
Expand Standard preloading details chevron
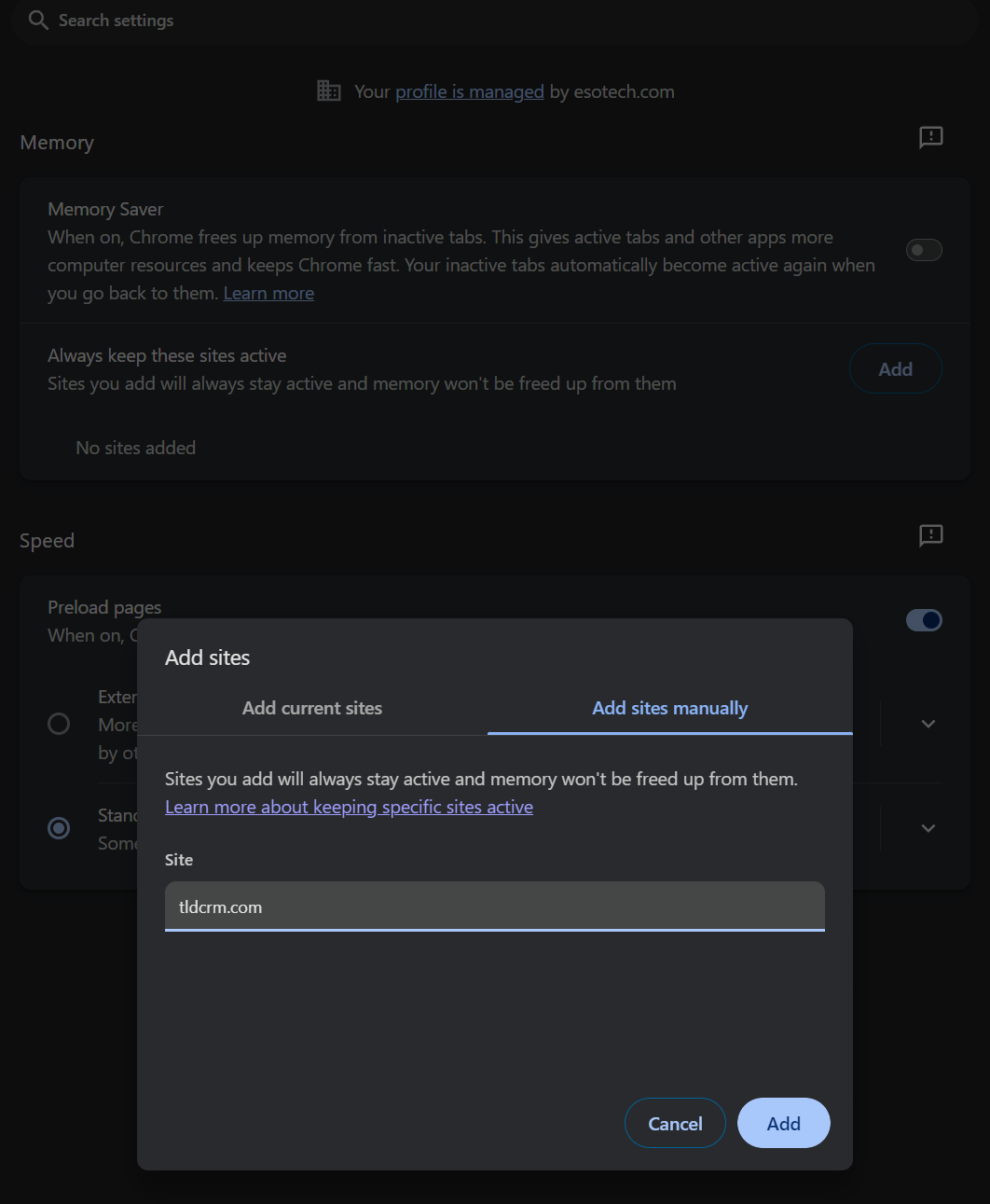click(928, 828)
